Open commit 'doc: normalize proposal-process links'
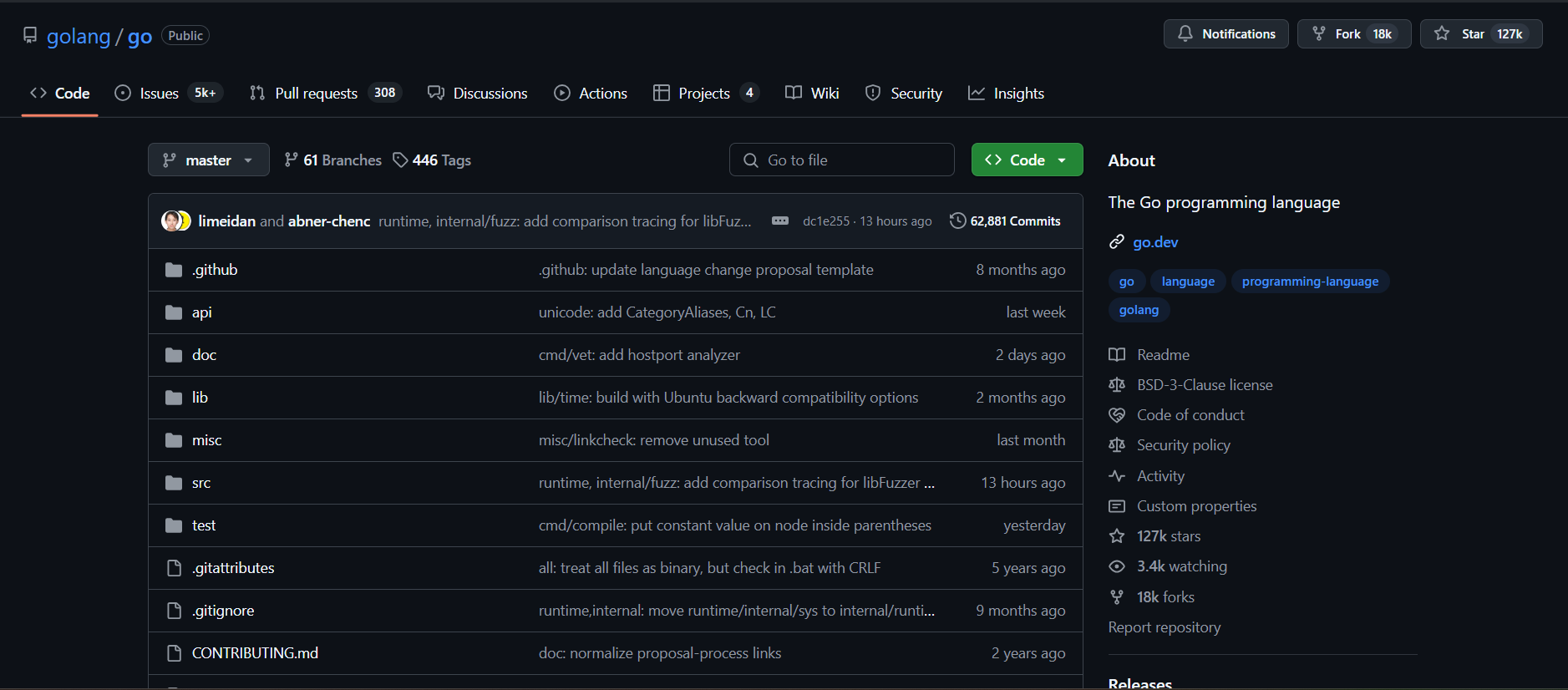 tap(659, 653)
